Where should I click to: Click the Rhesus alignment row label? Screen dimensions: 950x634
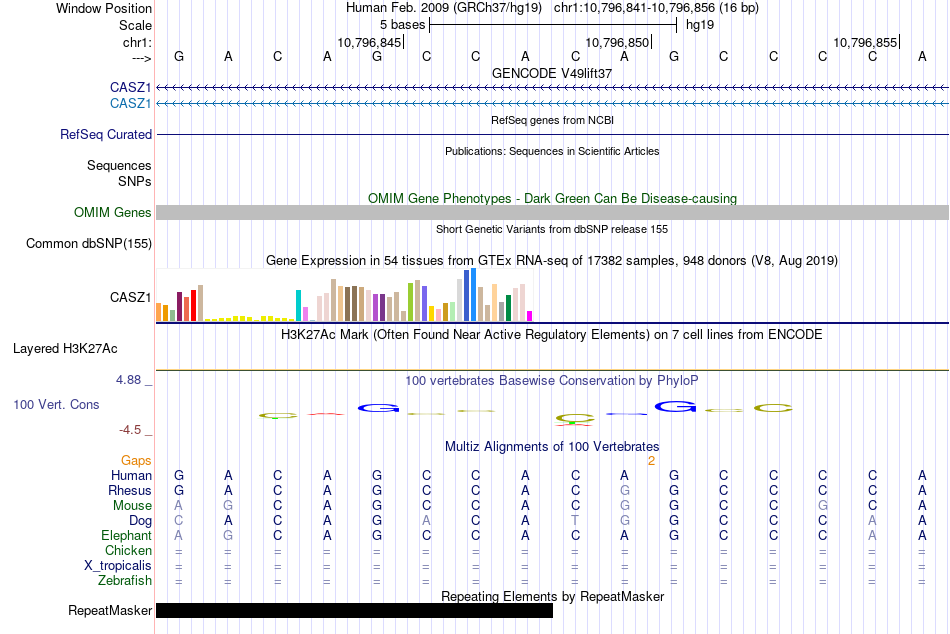pos(130,490)
